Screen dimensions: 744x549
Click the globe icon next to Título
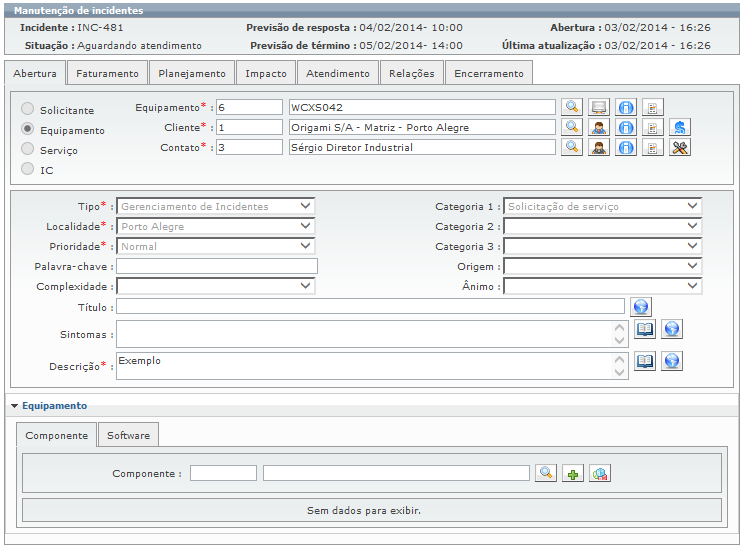click(x=641, y=307)
